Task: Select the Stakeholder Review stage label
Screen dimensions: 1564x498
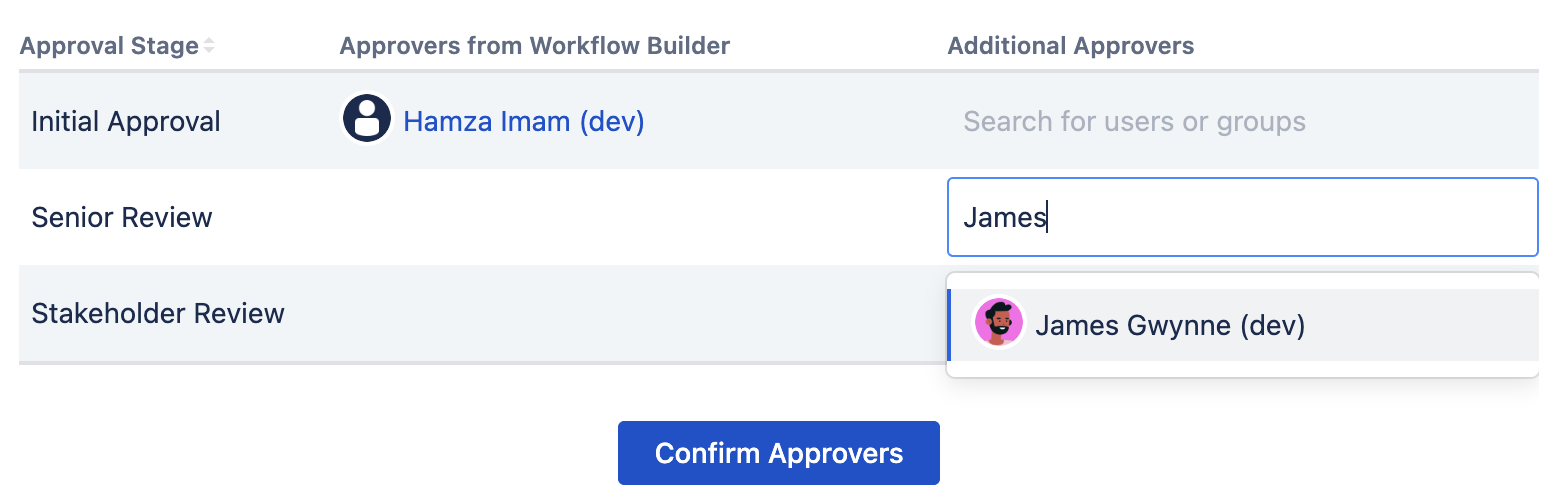Action: tap(158, 313)
